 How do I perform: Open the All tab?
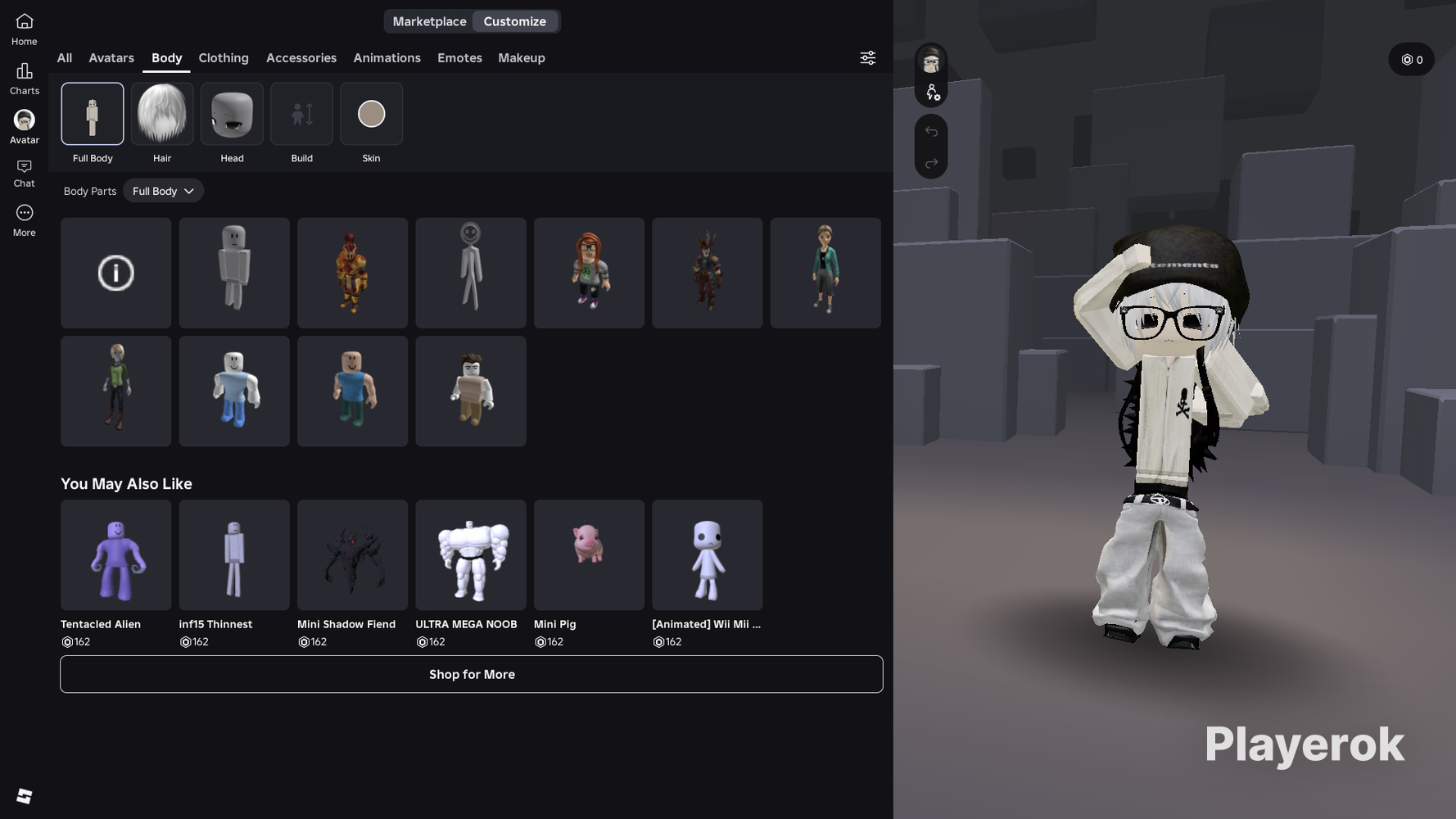coord(65,58)
